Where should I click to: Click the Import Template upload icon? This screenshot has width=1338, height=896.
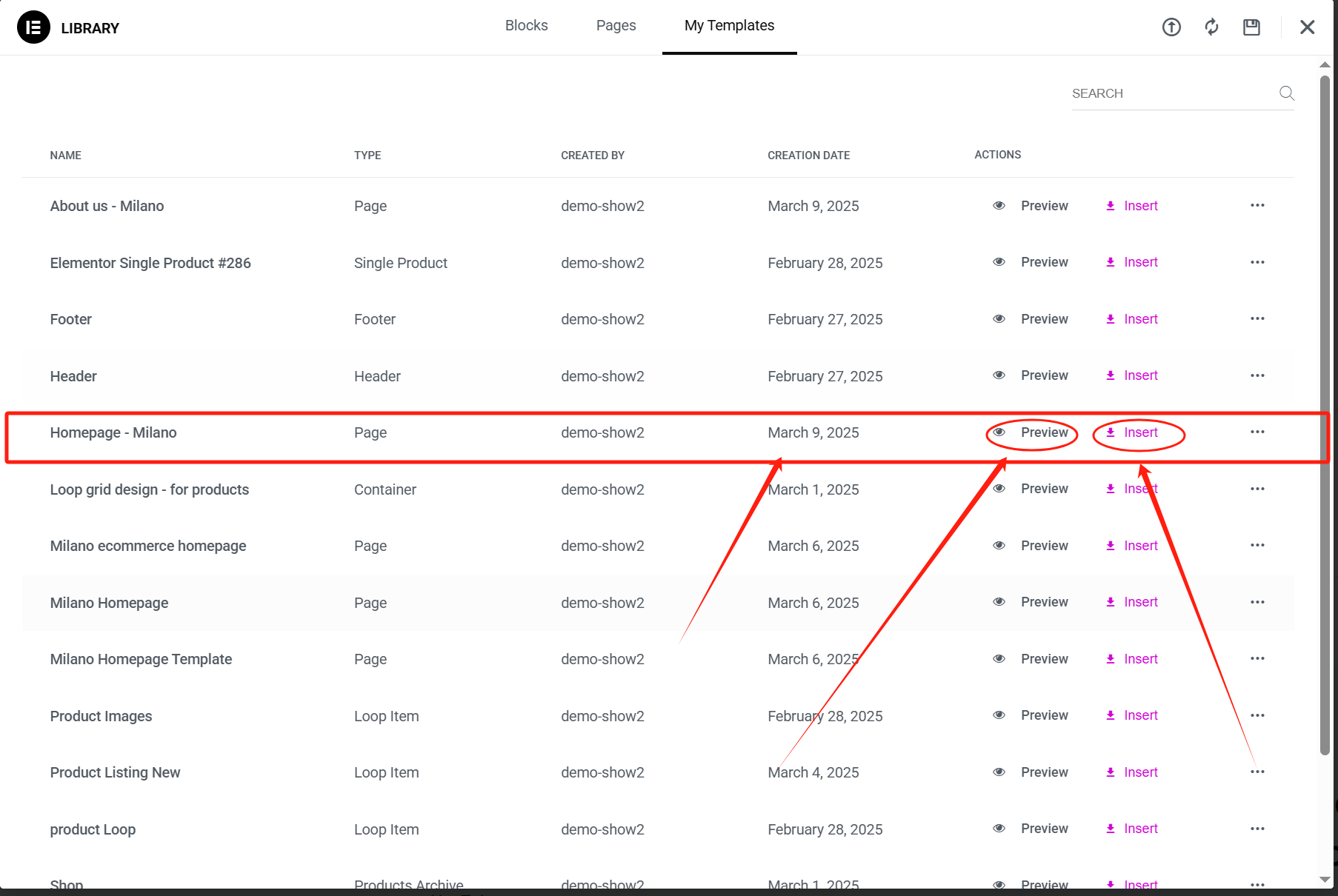(x=1171, y=27)
